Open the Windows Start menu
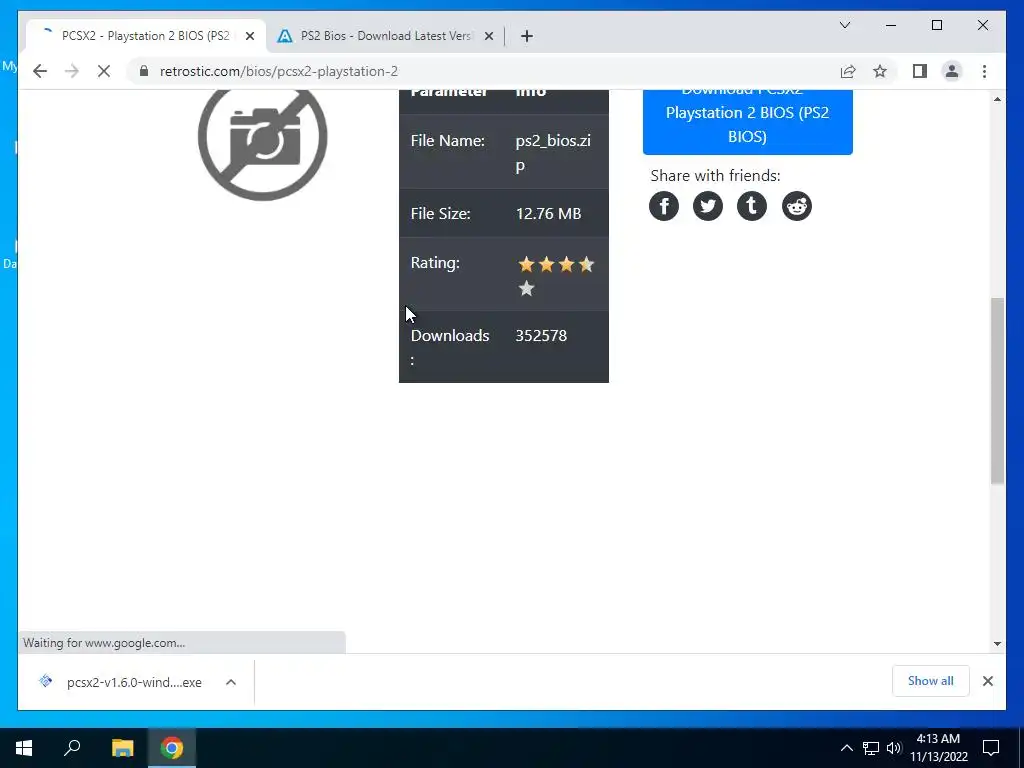 tap(24, 748)
